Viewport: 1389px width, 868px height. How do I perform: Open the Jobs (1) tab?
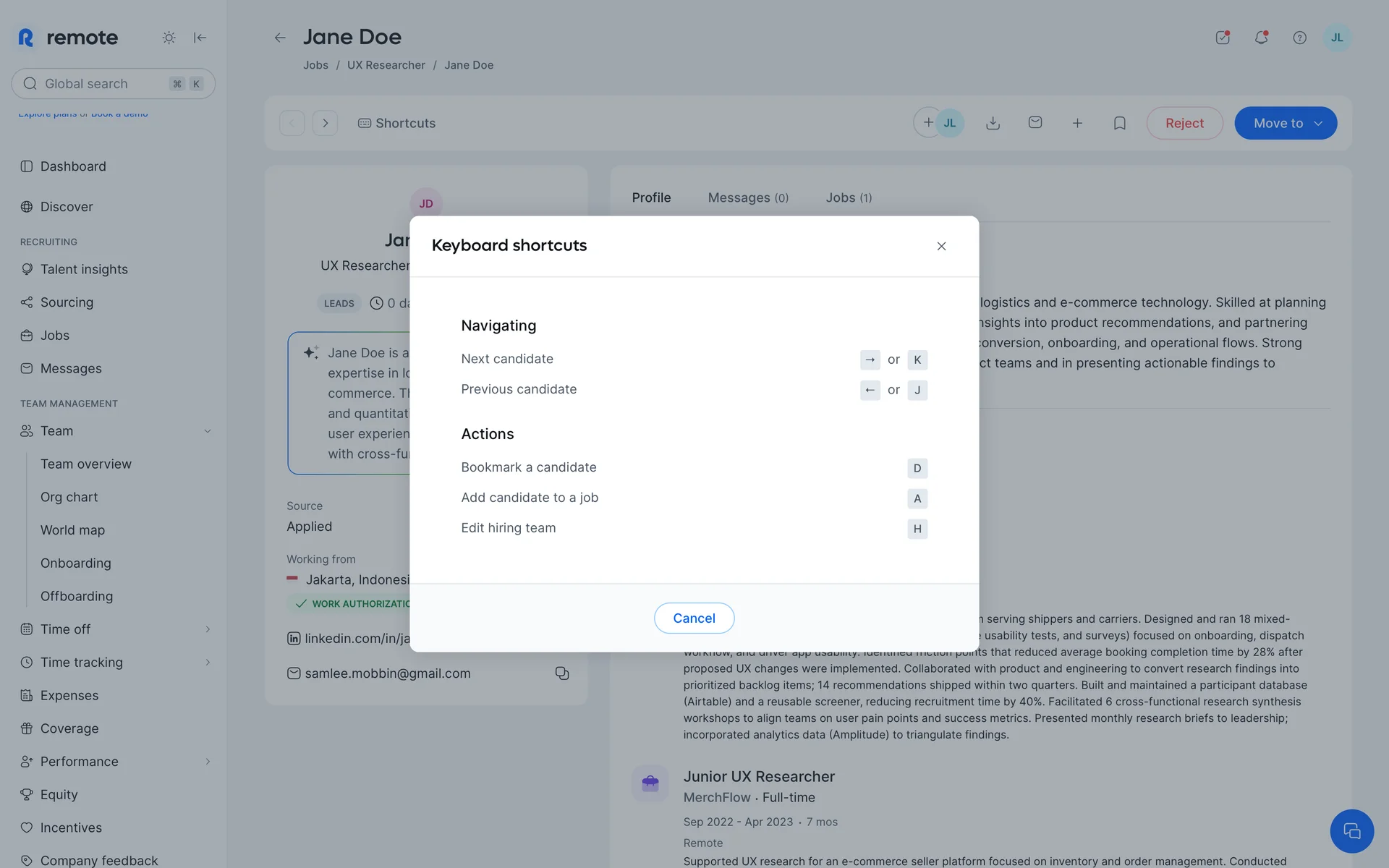tap(848, 197)
